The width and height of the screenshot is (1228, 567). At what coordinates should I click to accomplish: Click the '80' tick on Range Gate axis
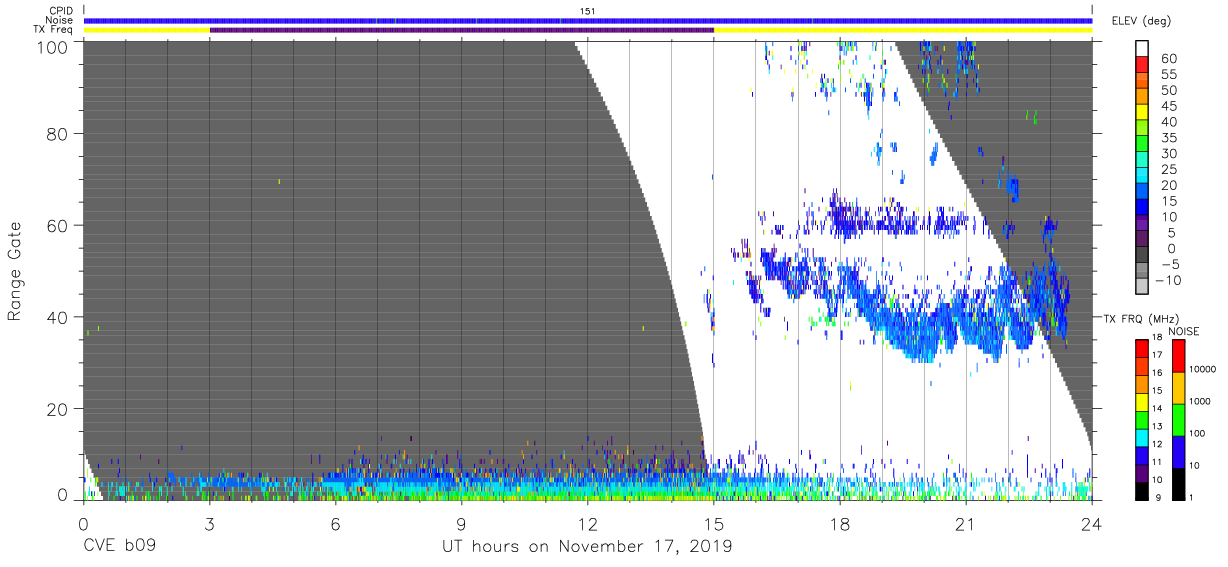coord(58,135)
